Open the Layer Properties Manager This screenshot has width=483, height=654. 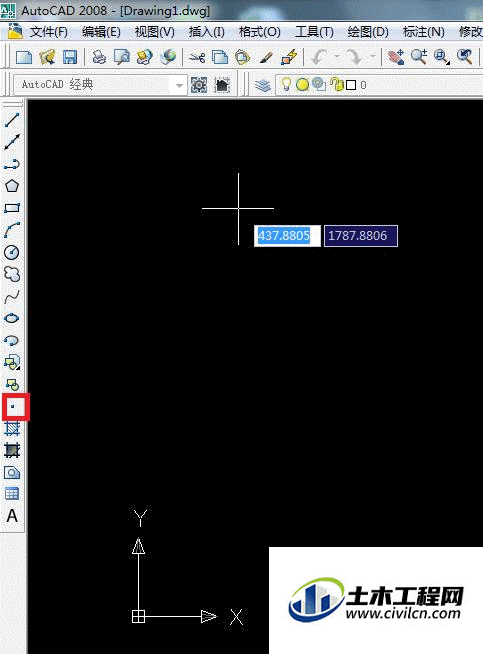pyautogui.click(x=263, y=85)
